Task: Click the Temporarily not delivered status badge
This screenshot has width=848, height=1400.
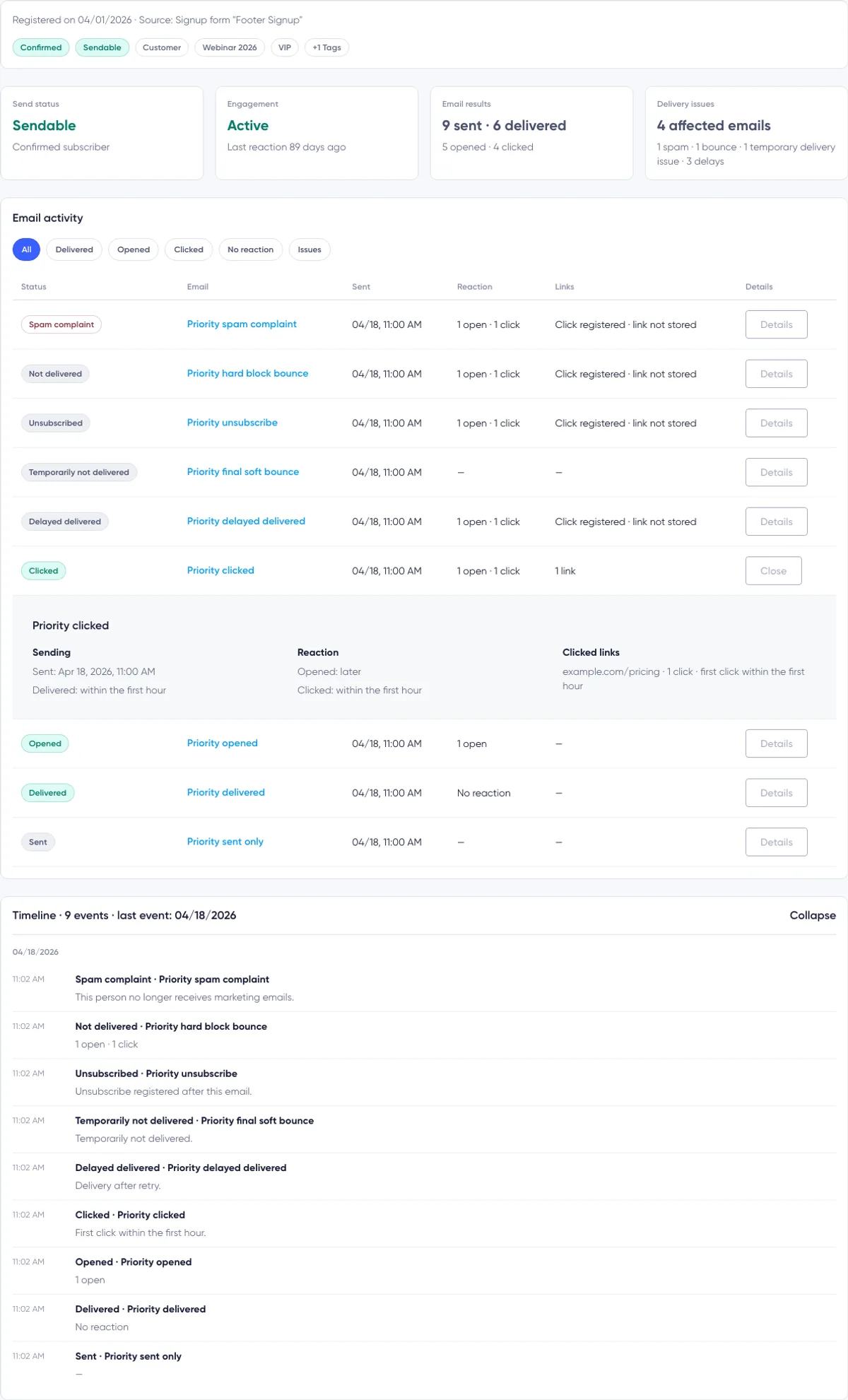Action: [x=79, y=472]
